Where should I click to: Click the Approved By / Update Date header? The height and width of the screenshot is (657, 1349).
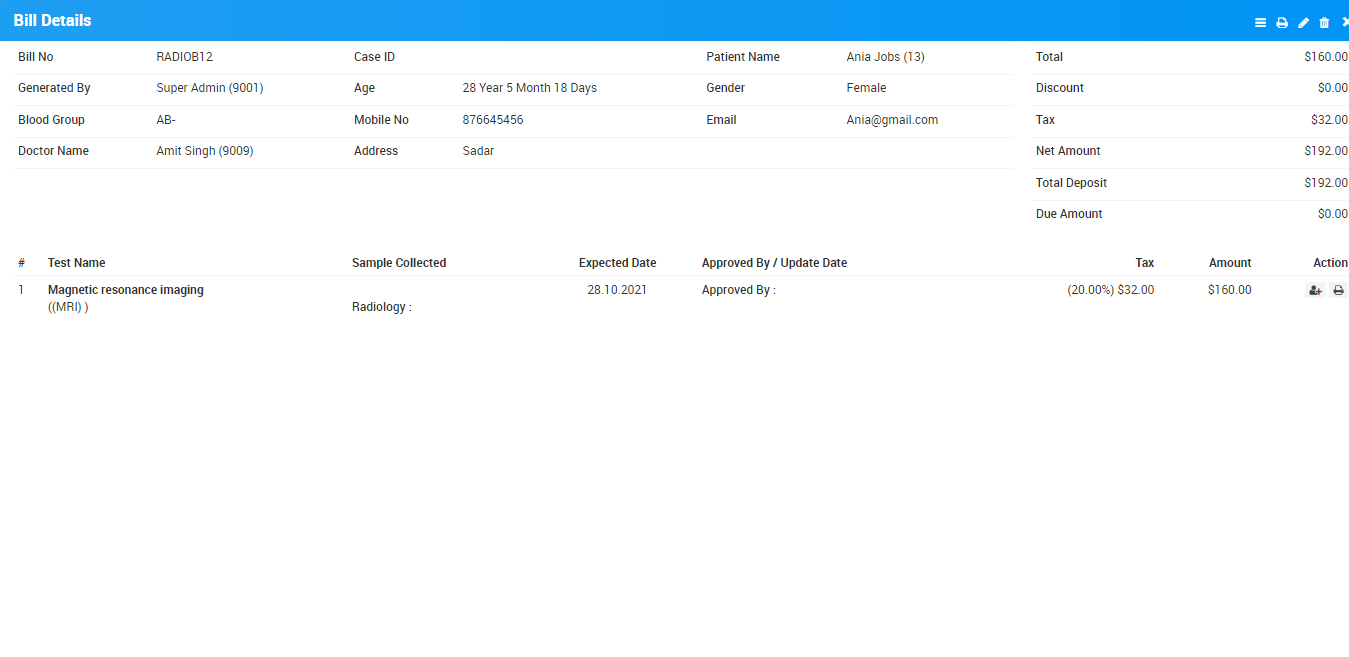774,263
